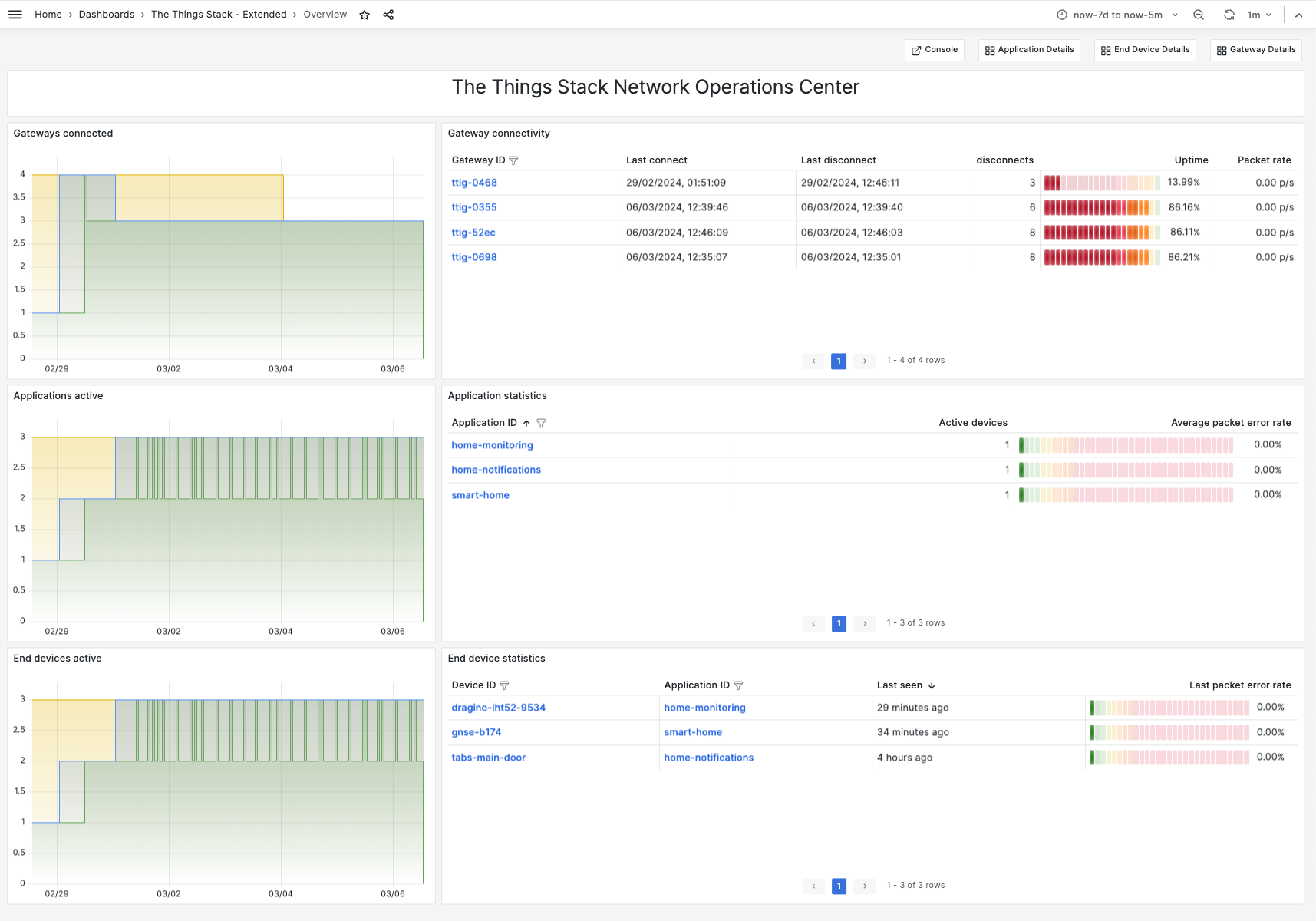This screenshot has width=1316, height=921.
Task: Filter the Device ID column
Action: click(504, 685)
